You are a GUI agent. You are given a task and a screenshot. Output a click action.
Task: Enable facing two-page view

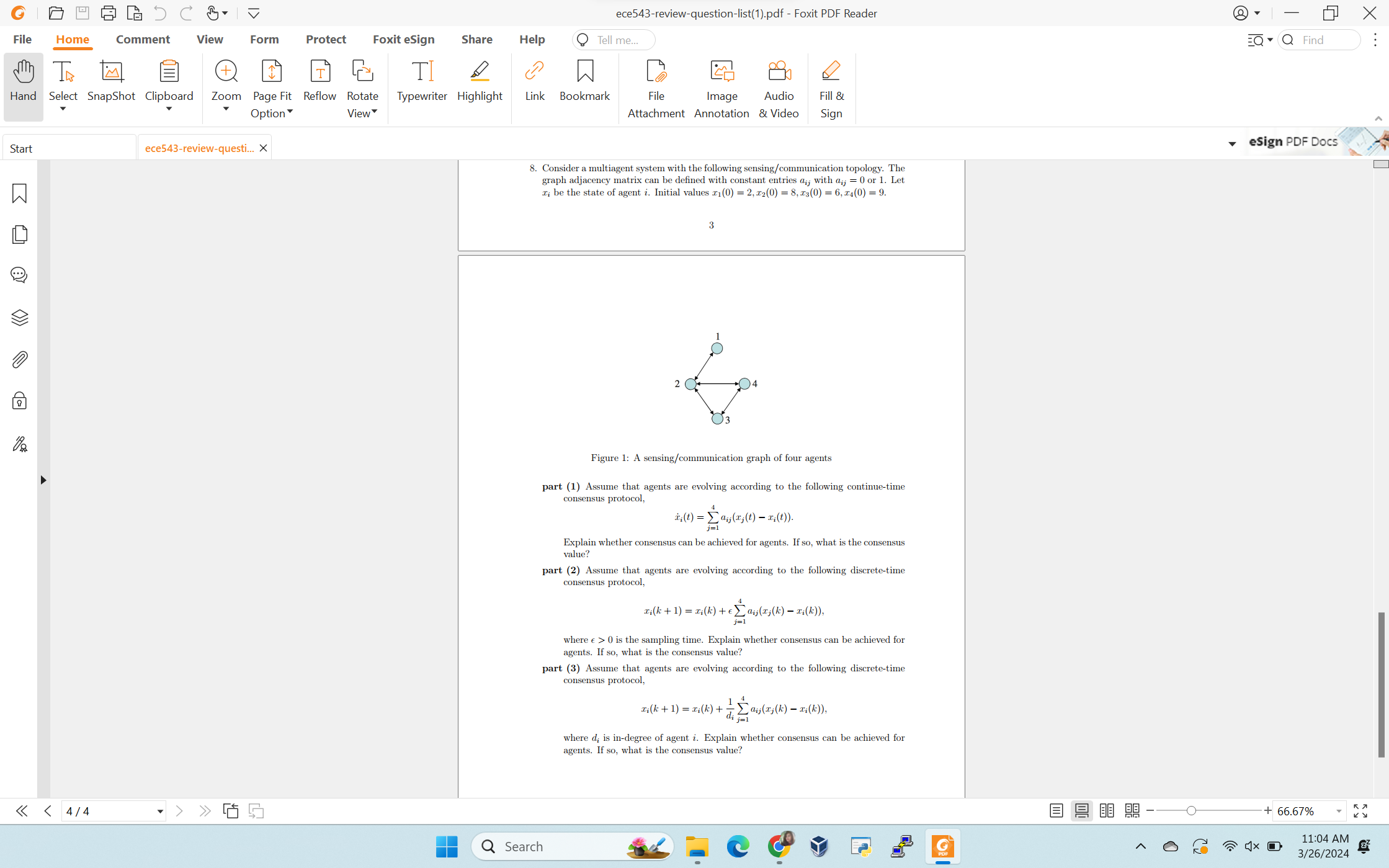(1107, 811)
